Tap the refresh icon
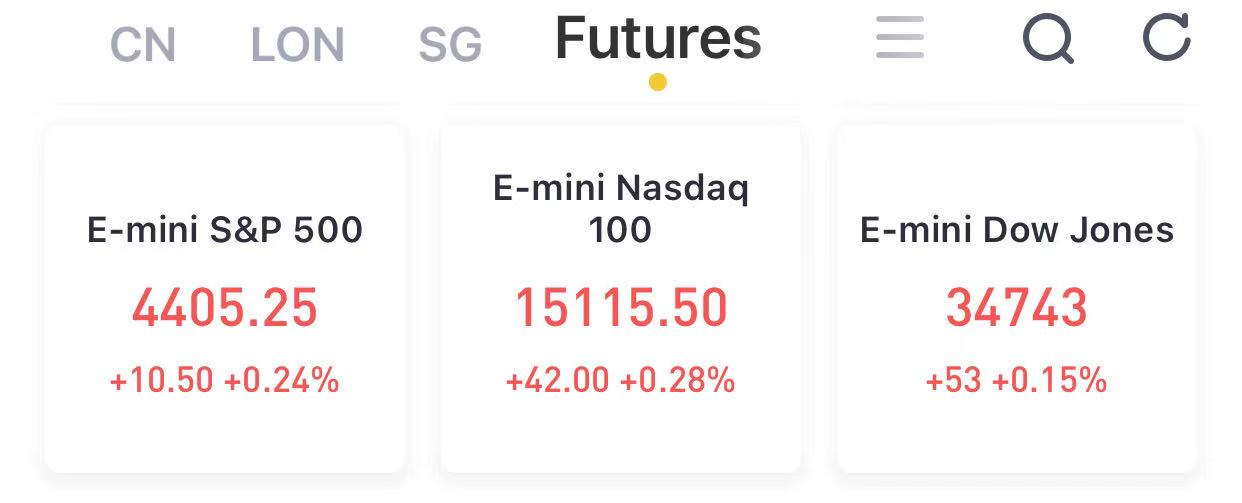 point(1166,37)
